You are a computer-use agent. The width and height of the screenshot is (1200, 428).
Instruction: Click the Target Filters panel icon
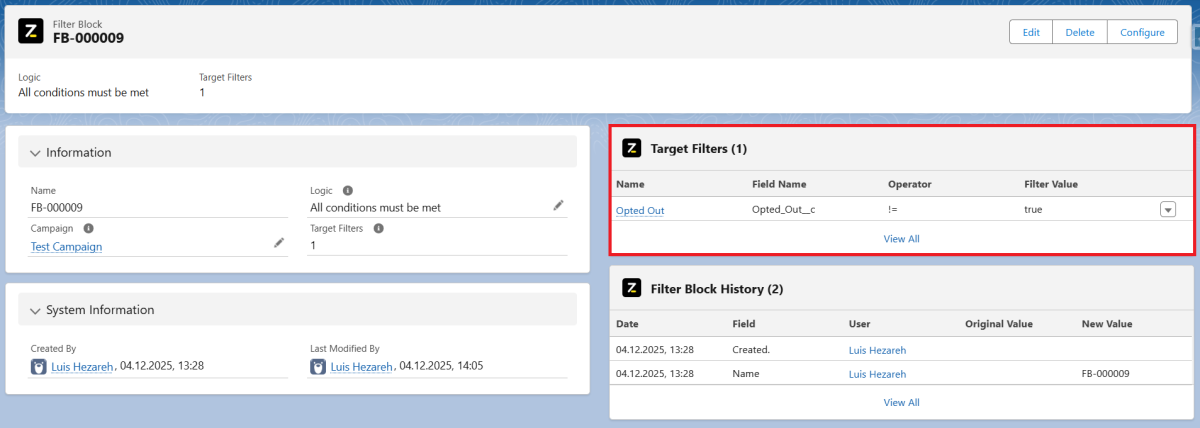[631, 148]
